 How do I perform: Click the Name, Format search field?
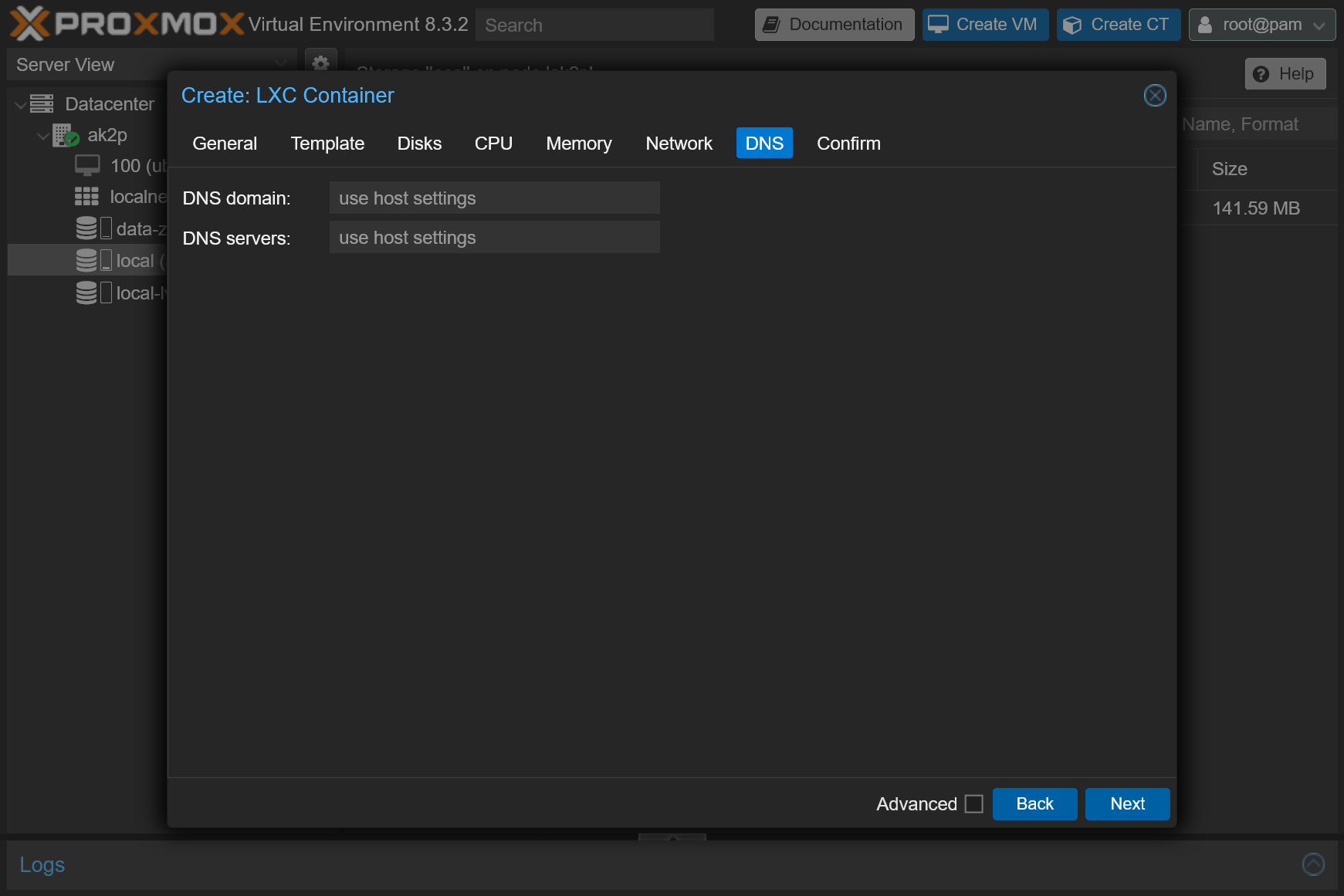tap(1256, 123)
